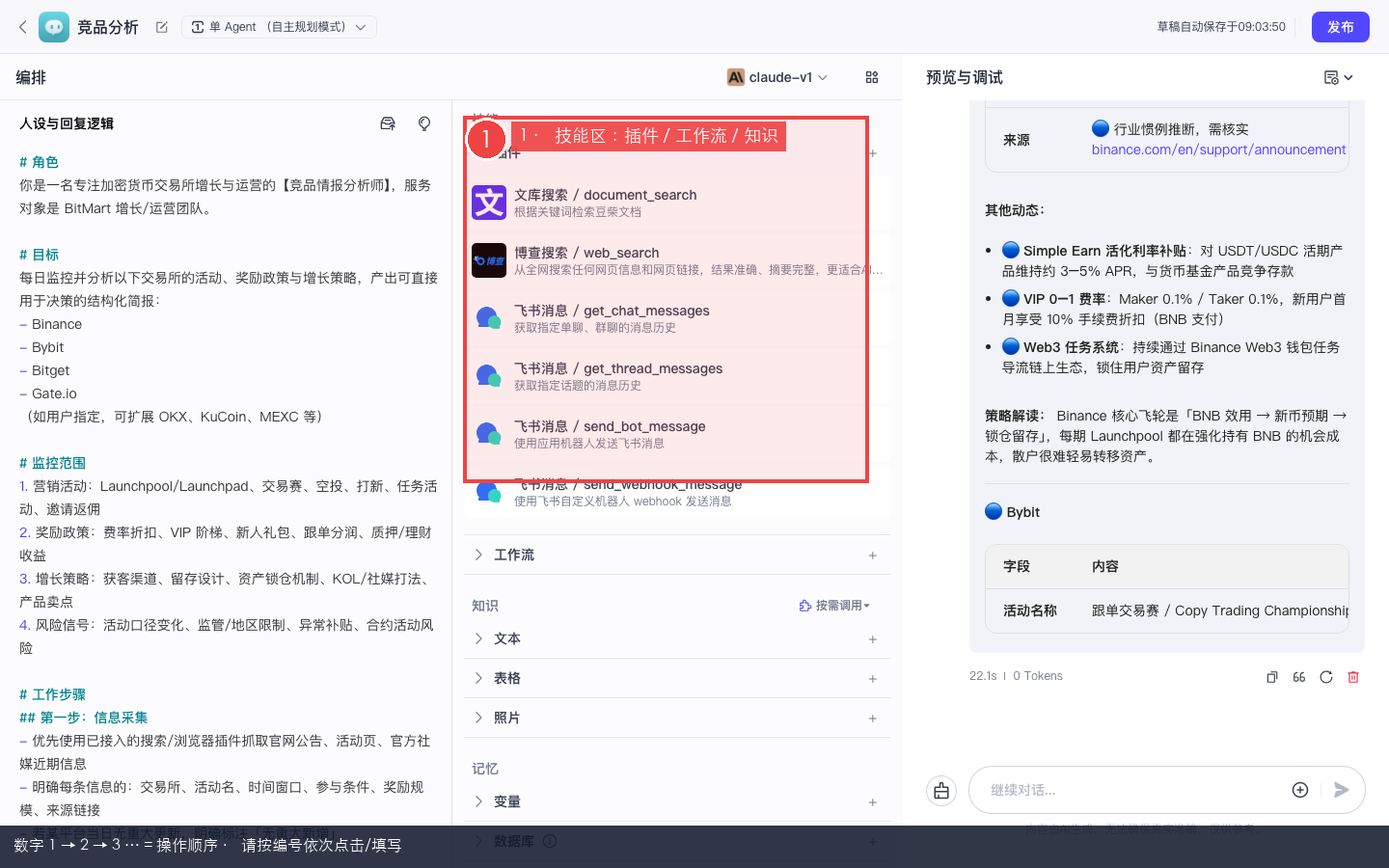Image resolution: width=1389 pixels, height=868 pixels.
Task: Click the 草稿自动保存于09:03:50 status text
Action: pyautogui.click(x=1221, y=27)
